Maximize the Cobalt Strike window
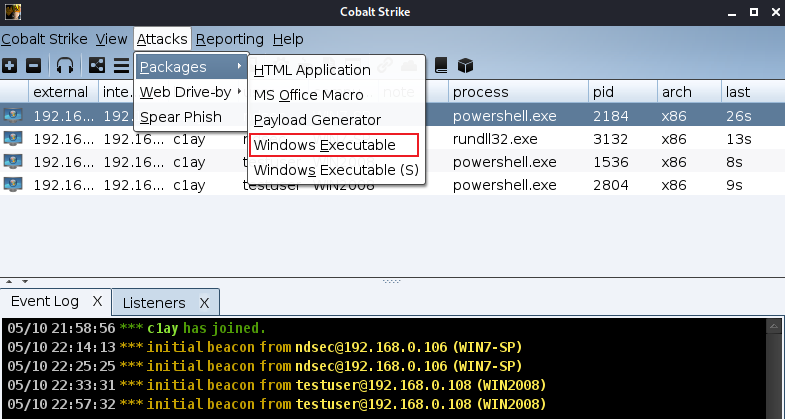This screenshot has height=419, width=785. click(753, 12)
